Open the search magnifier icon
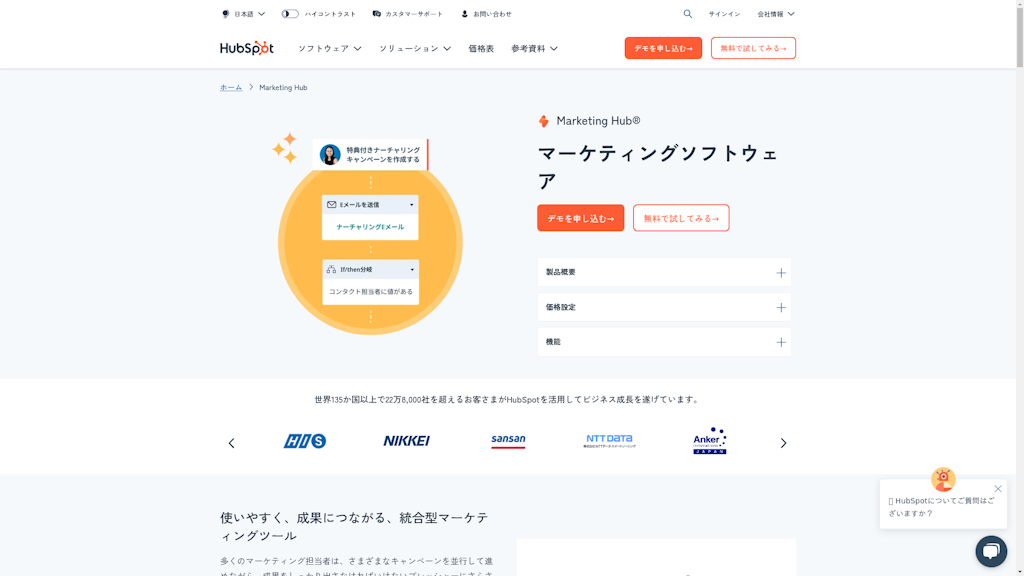 click(688, 14)
